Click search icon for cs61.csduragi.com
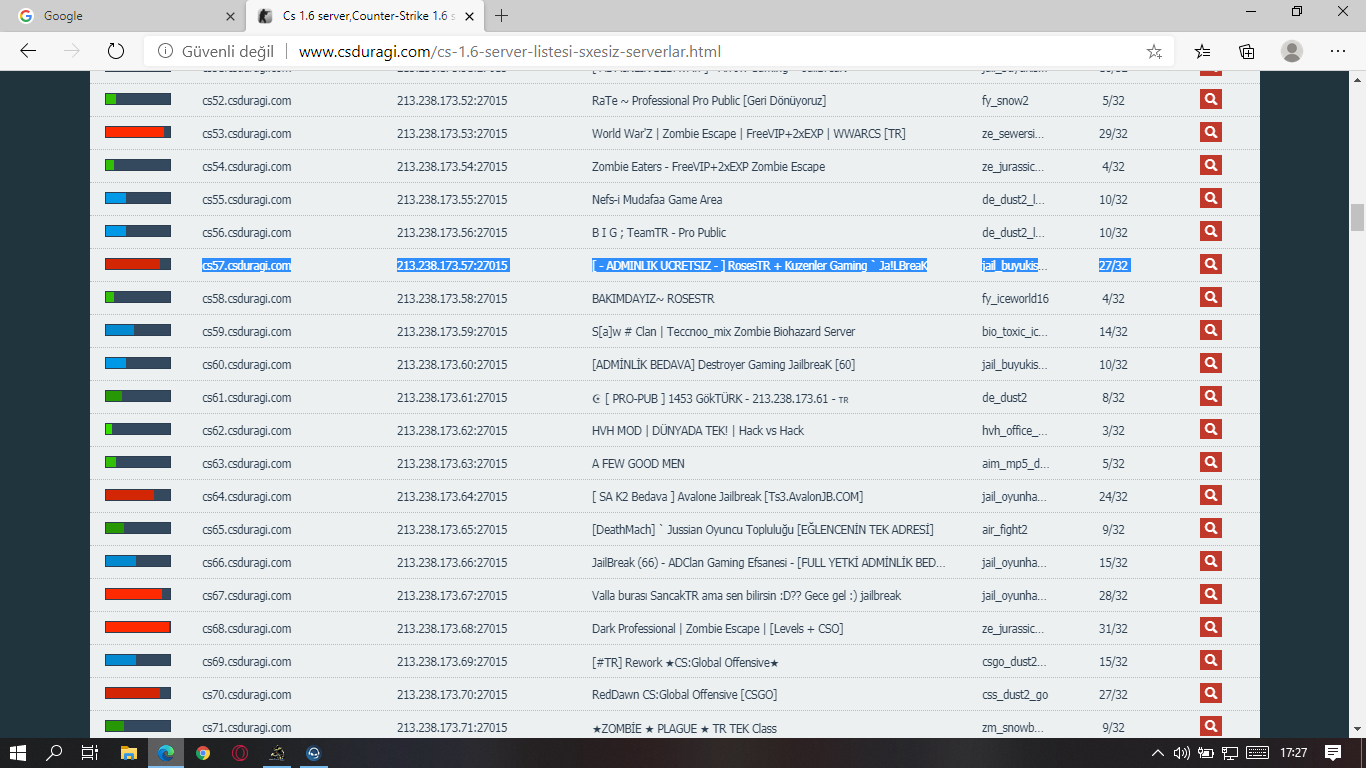 pyautogui.click(x=1211, y=396)
